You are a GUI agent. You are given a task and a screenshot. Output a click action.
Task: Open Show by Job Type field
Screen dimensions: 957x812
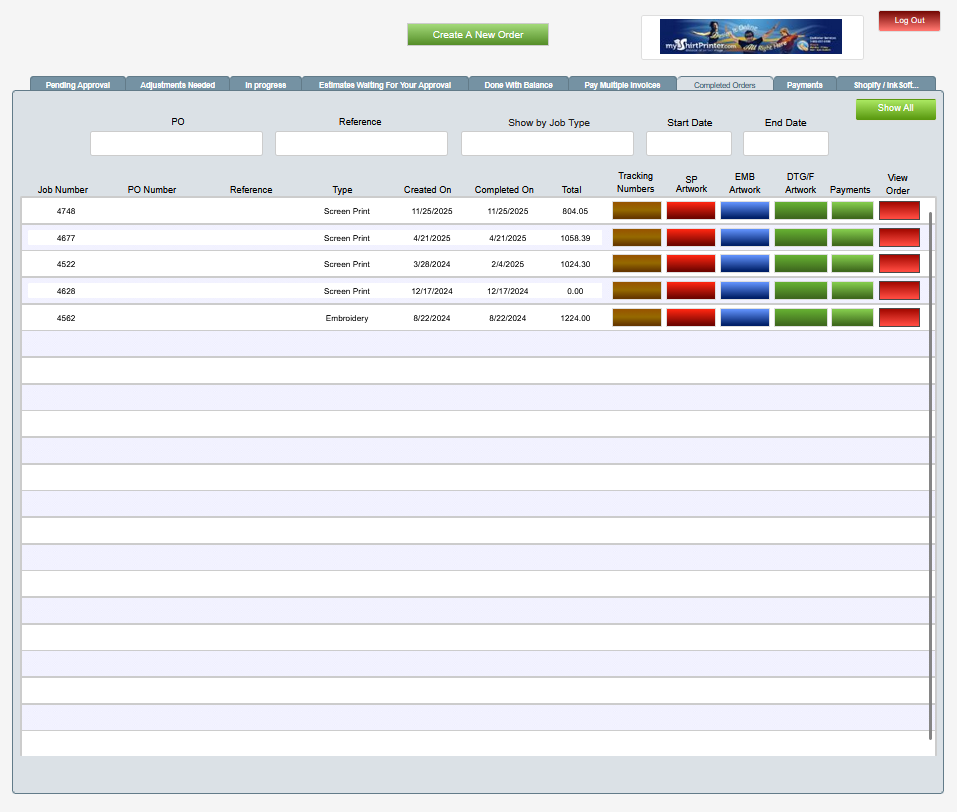(547, 143)
